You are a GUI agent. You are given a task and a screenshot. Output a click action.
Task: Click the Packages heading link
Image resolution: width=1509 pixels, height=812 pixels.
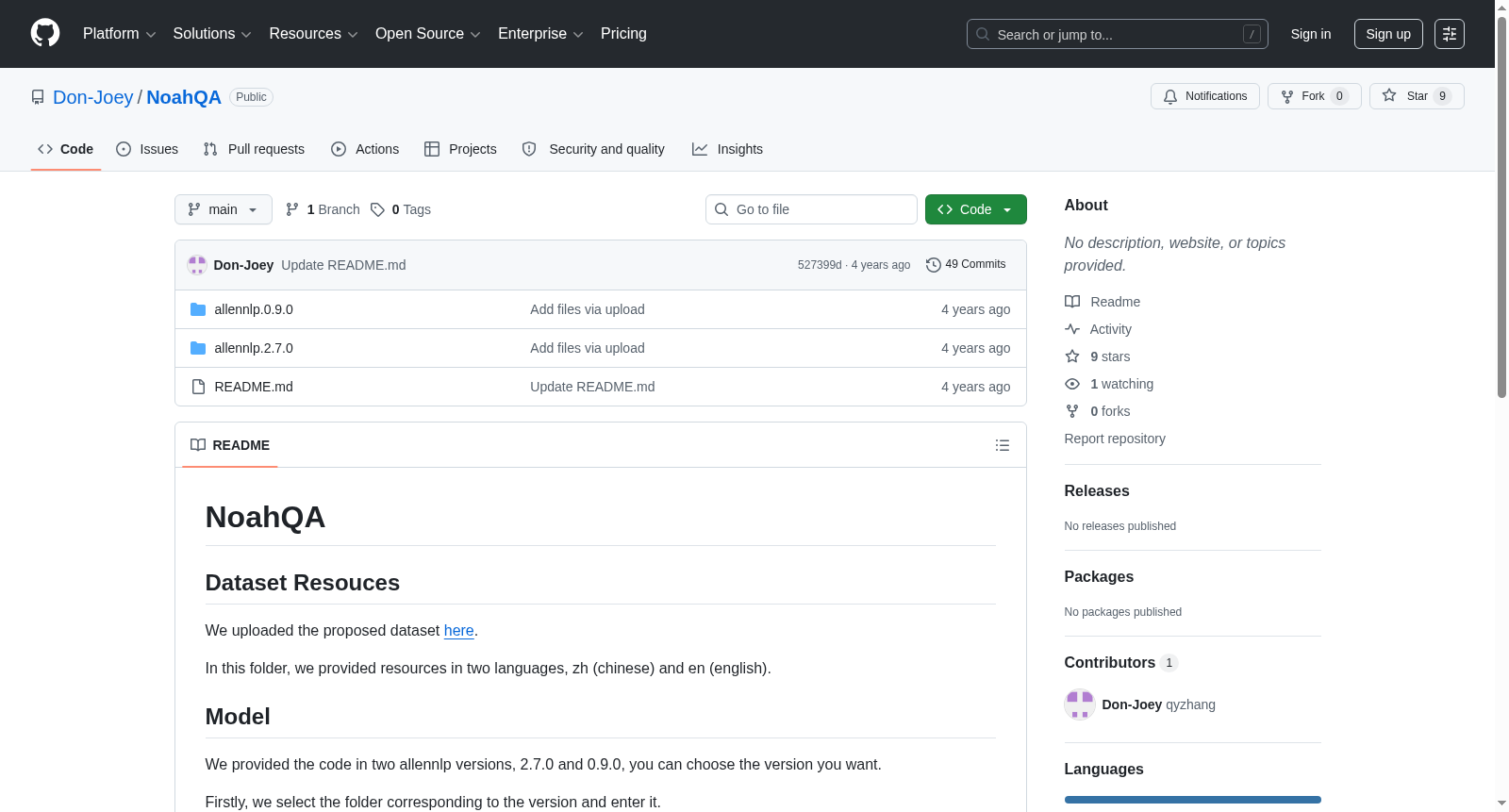(1099, 577)
